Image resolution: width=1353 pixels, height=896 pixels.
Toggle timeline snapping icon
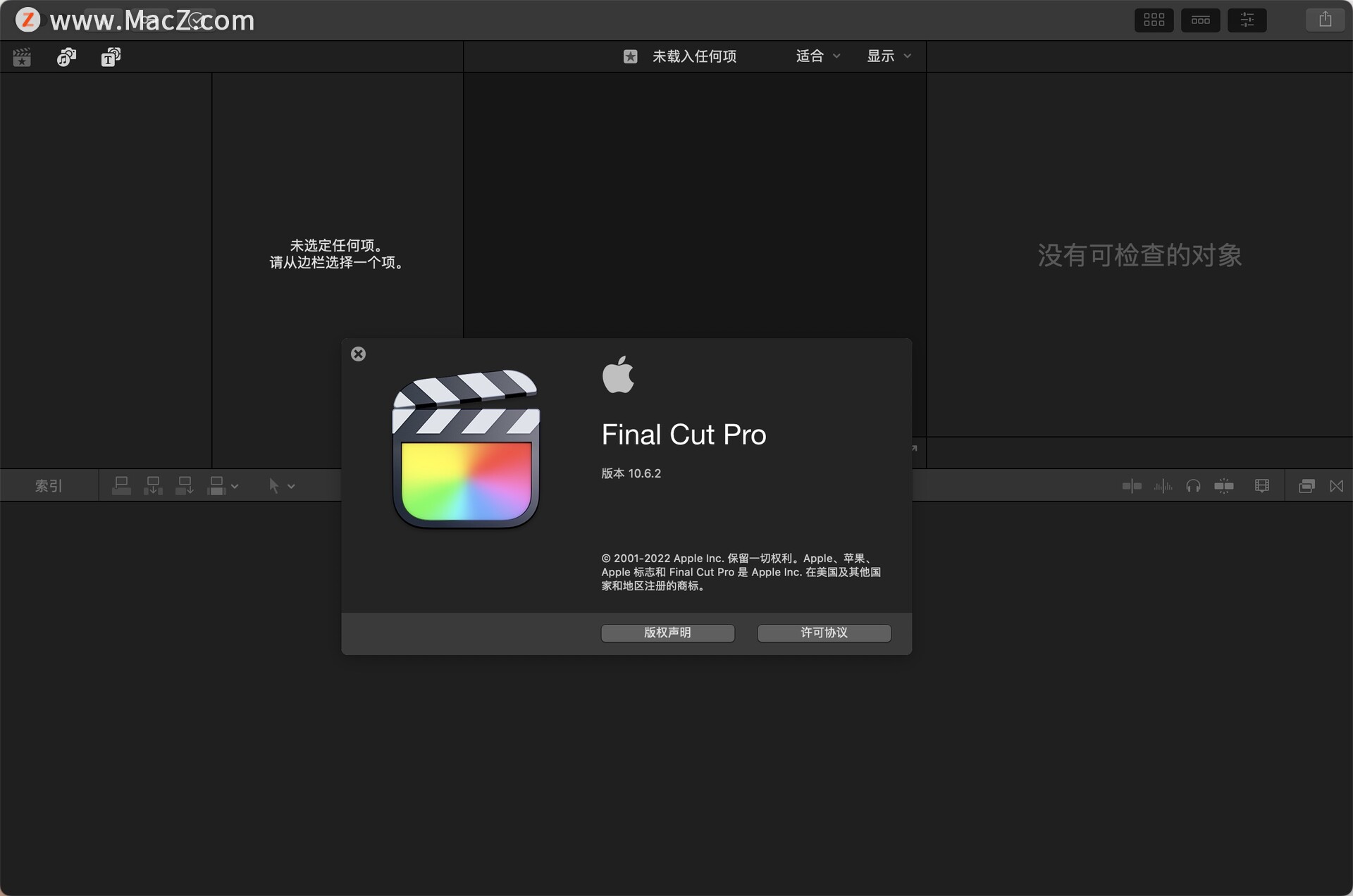coord(1224,486)
